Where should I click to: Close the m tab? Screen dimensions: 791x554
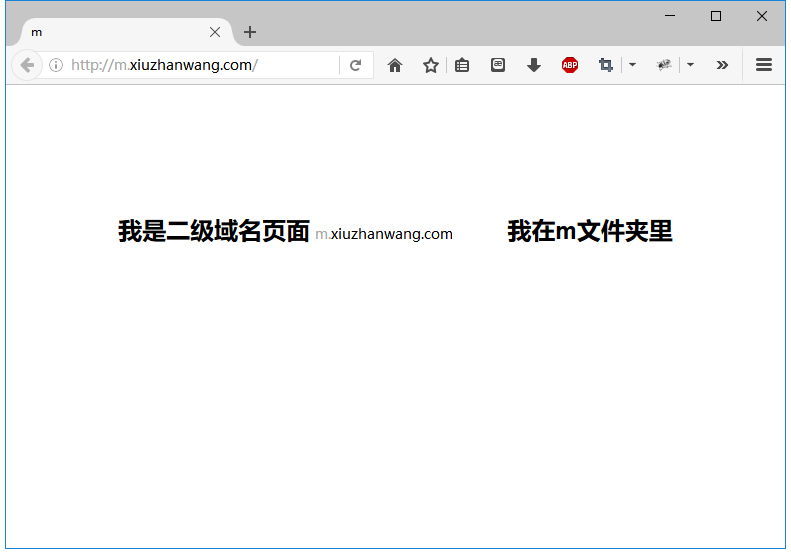pos(215,32)
